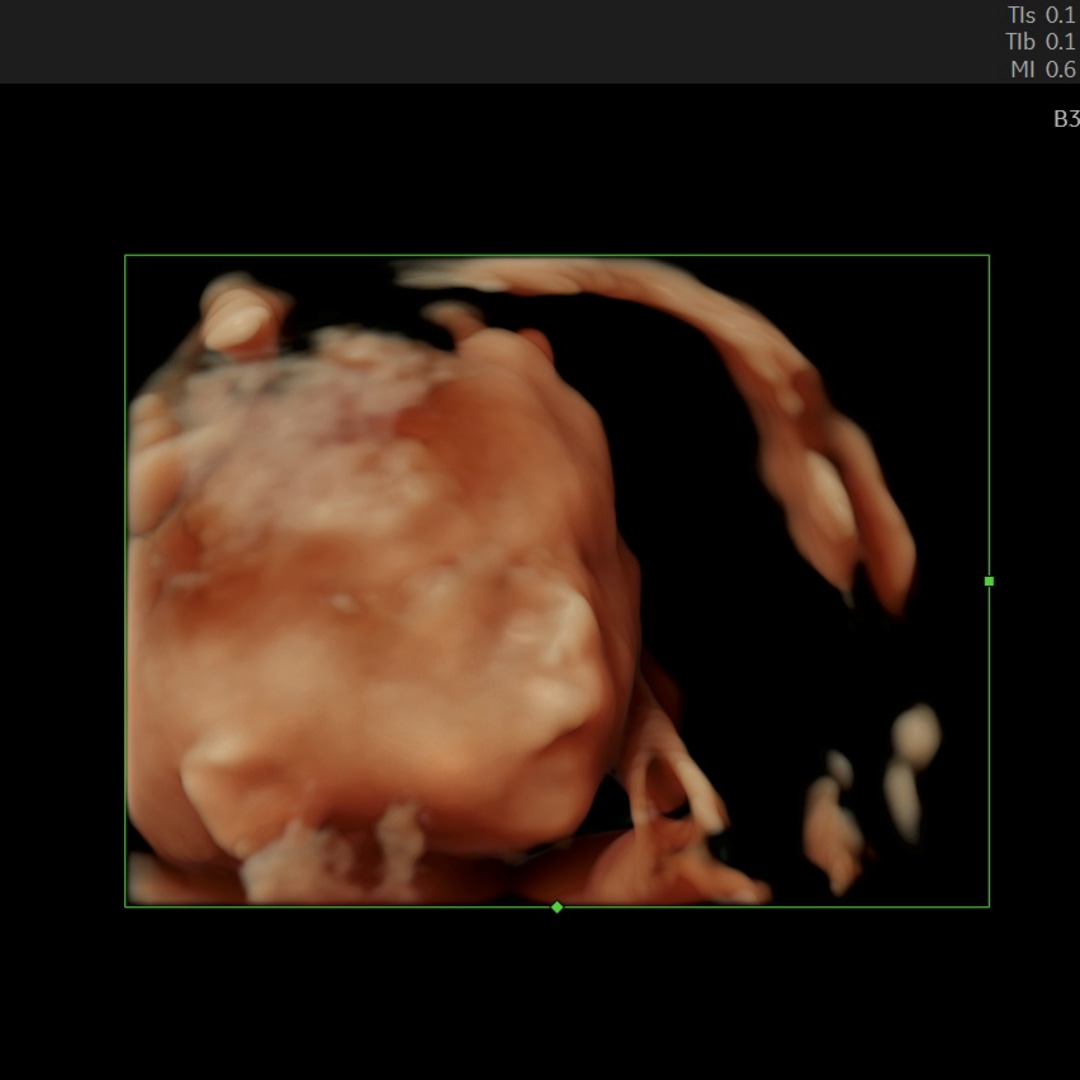The height and width of the screenshot is (1080, 1080).
Task: Click the top-right corner of the green render box
Action: coord(989,256)
